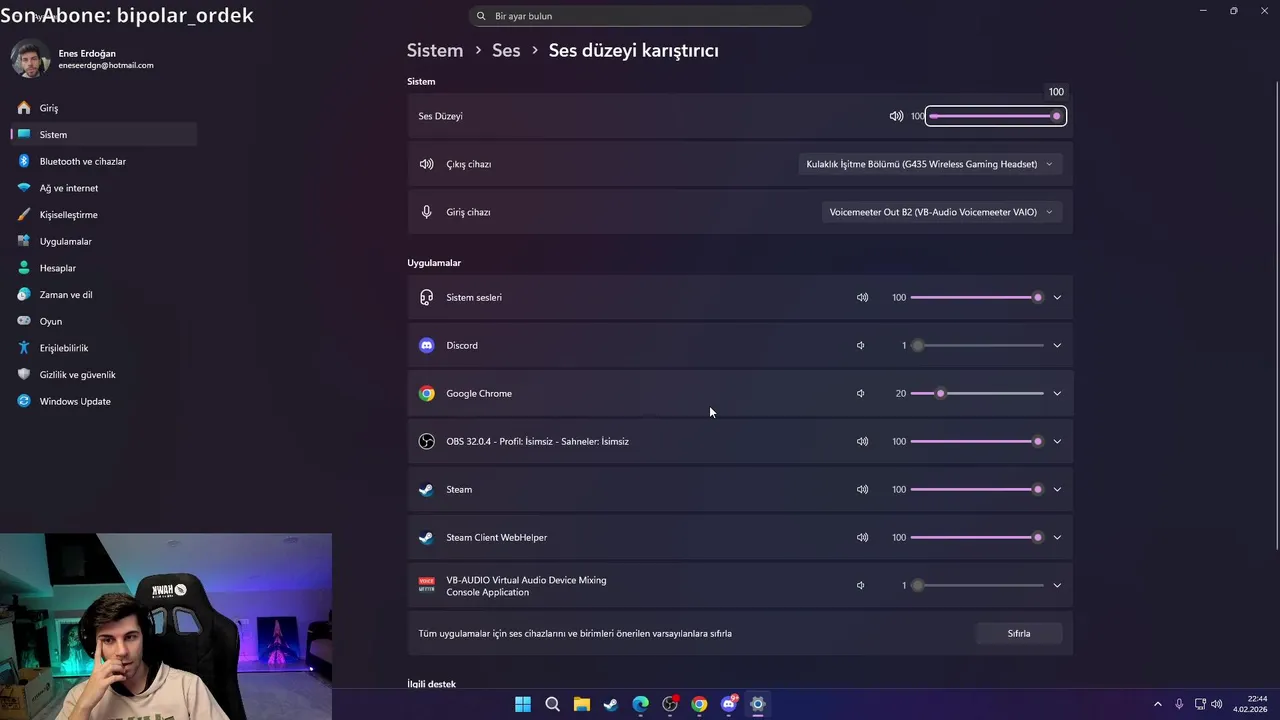This screenshot has height=720, width=1280.
Task: Expand OBS 32.0.4 row chevron
Action: click(x=1057, y=441)
